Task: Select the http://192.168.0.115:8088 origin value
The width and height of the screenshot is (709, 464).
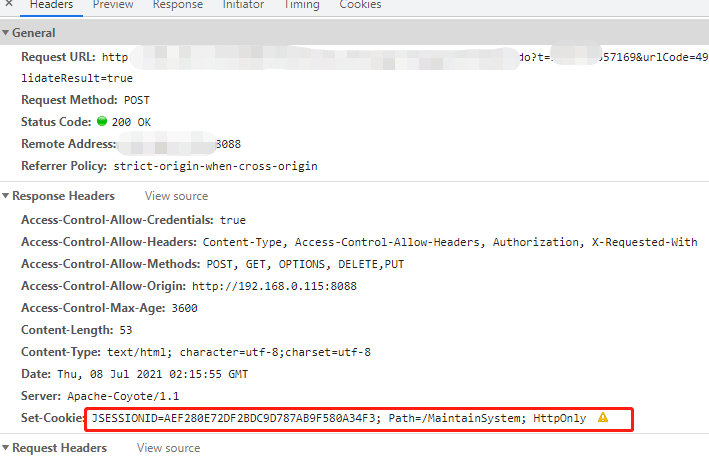Action: 274,286
